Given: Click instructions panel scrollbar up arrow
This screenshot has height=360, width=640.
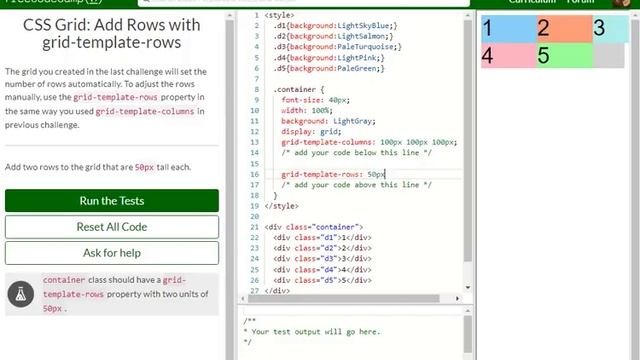Looking at the screenshot, I should point(230,16).
